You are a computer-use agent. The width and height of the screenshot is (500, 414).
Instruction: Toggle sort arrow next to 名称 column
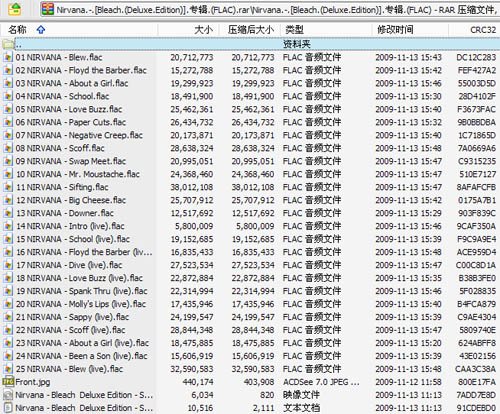point(41,30)
